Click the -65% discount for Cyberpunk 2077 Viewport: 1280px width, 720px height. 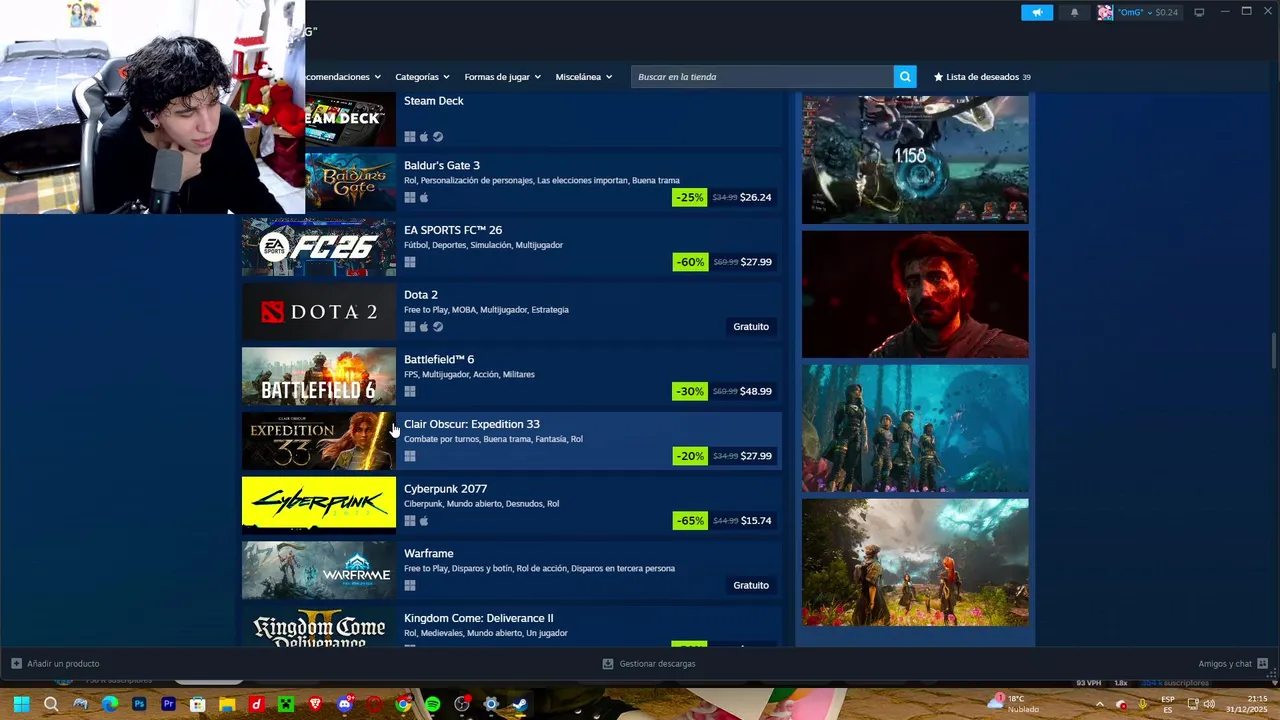(690, 521)
